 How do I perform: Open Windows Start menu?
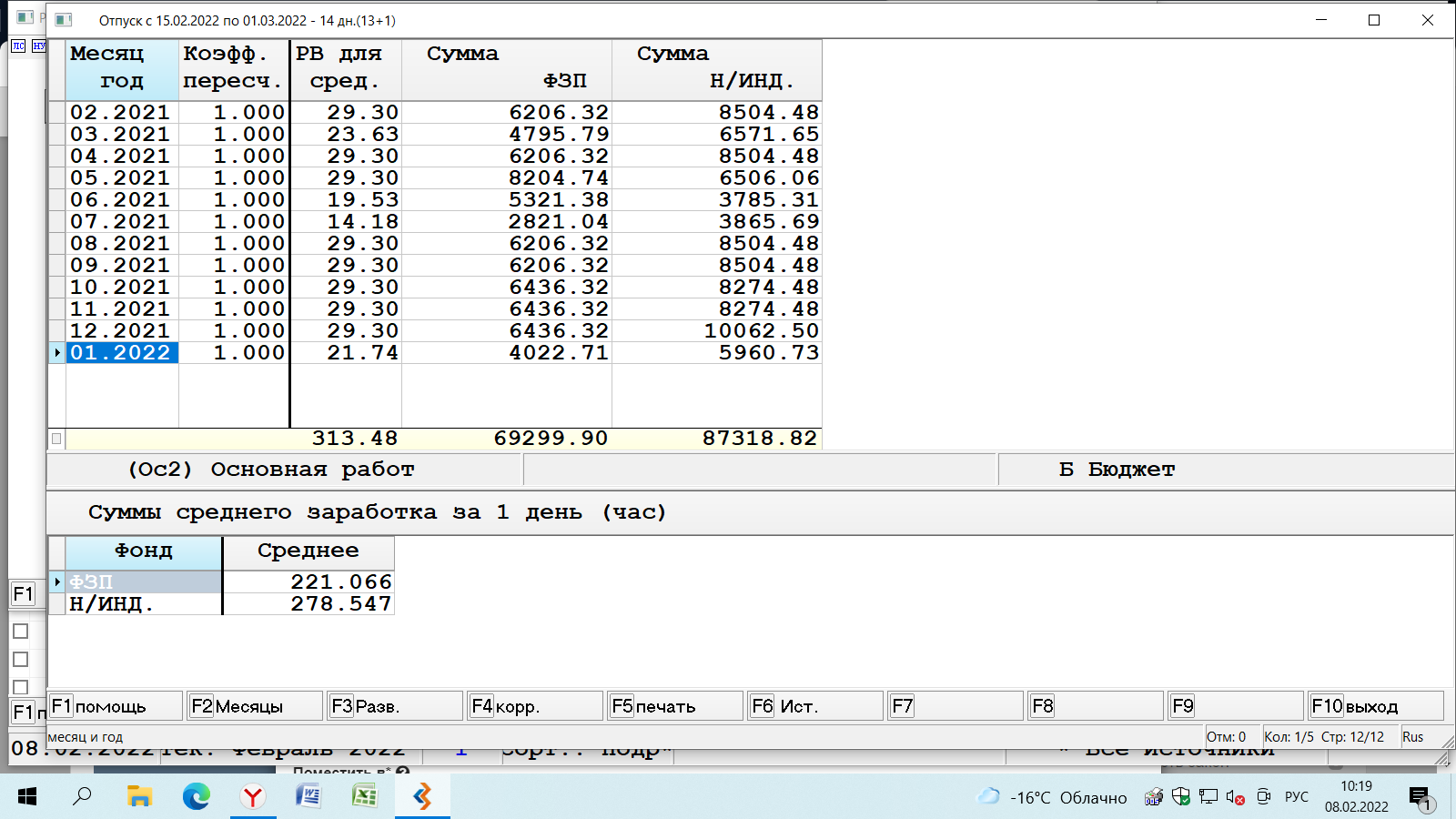(x=27, y=797)
